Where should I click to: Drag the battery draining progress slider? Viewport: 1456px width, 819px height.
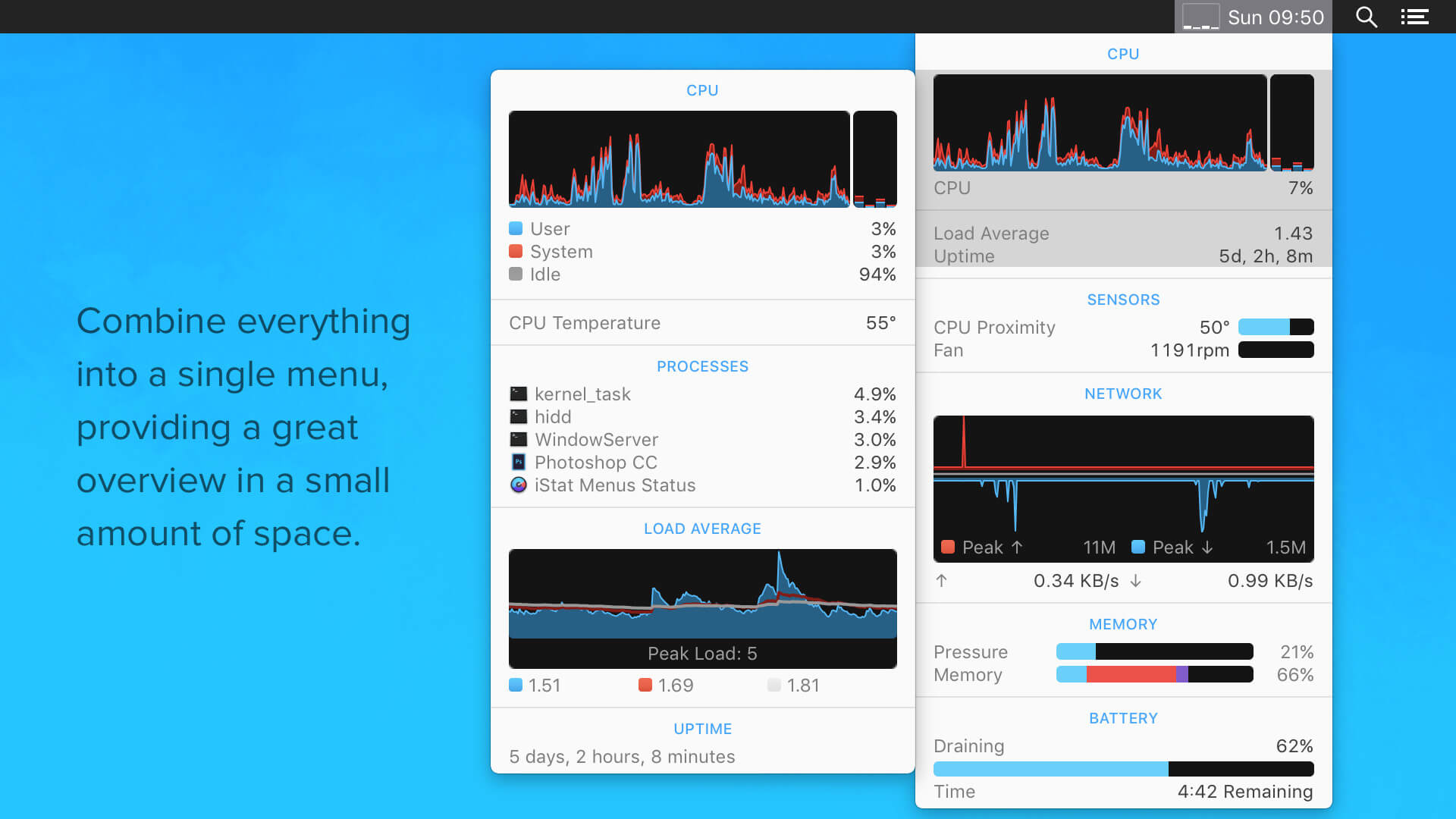pyautogui.click(x=1168, y=768)
